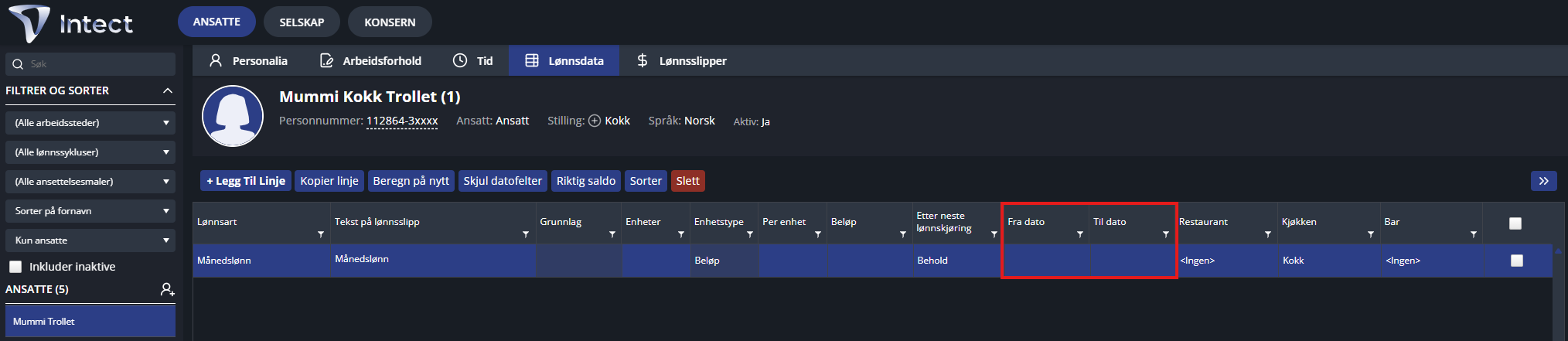Open filter for Grunnlag column

612,234
